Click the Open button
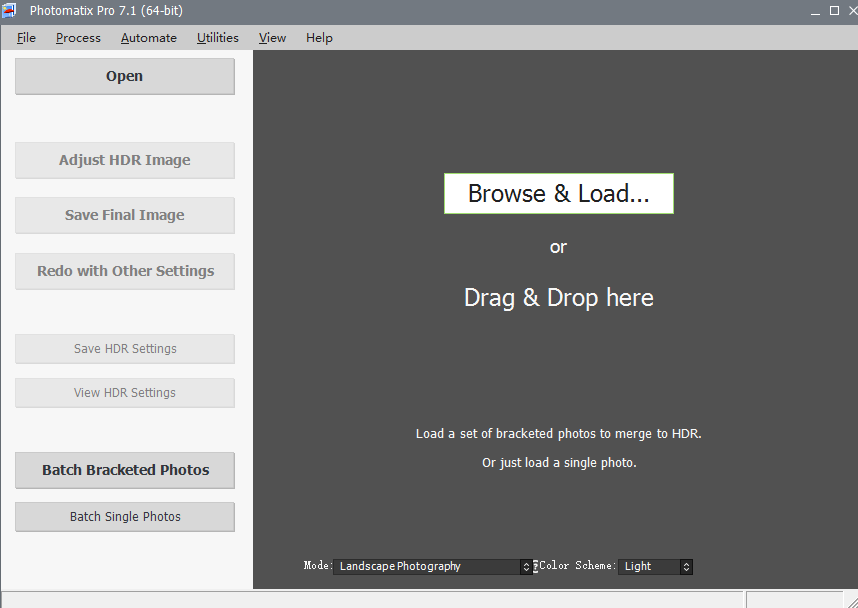The height and width of the screenshot is (608, 858). [125, 77]
